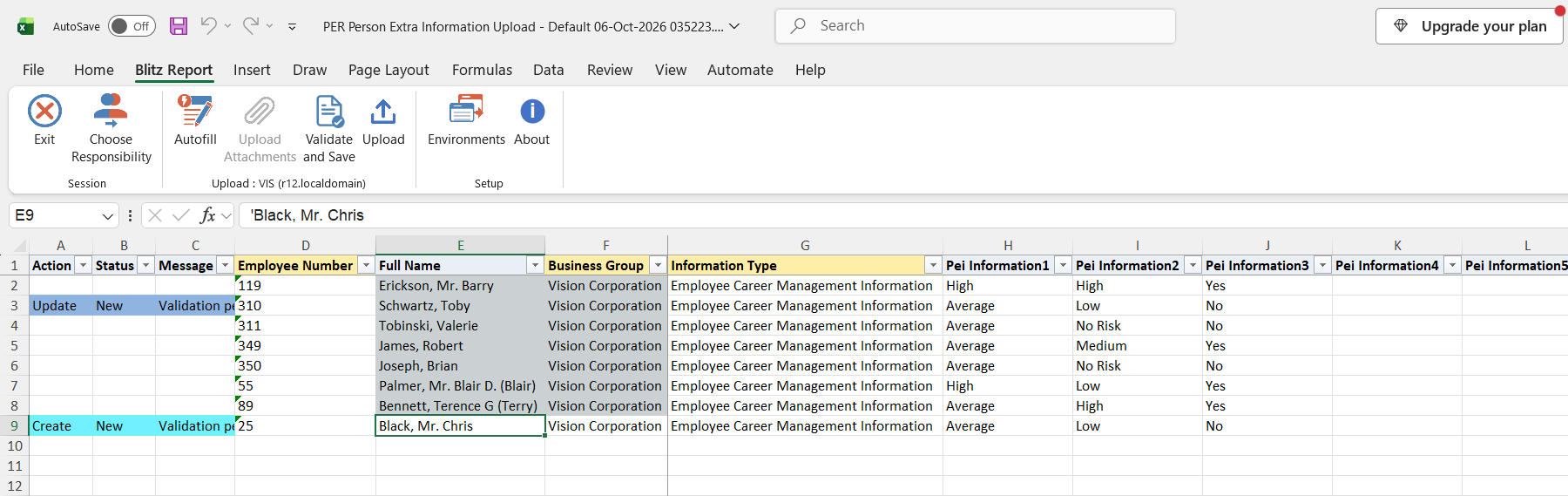Click the Exit session icon

44,112
